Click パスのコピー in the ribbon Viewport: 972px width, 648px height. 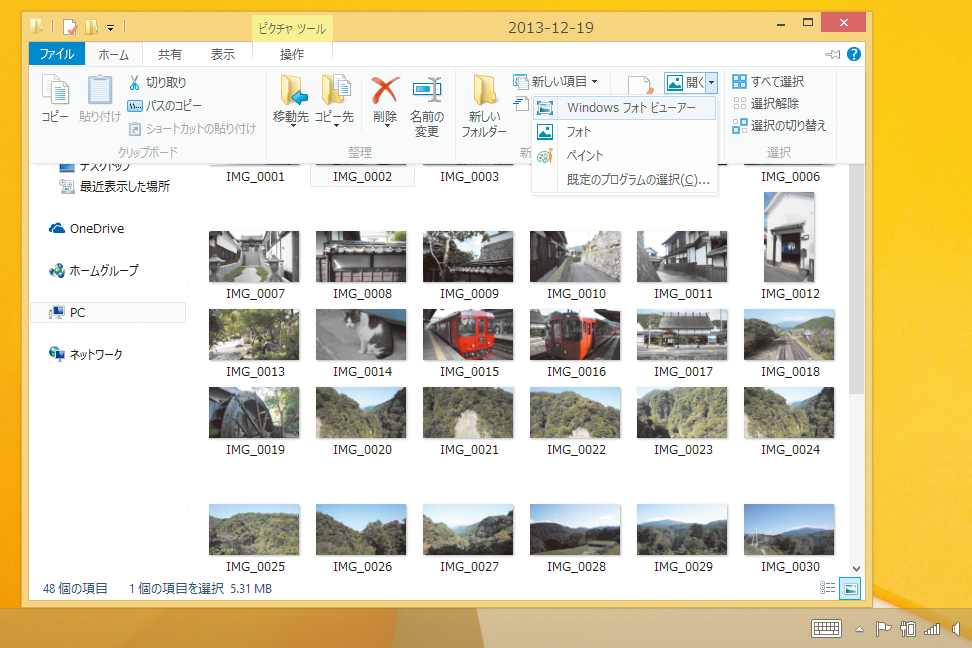point(165,106)
